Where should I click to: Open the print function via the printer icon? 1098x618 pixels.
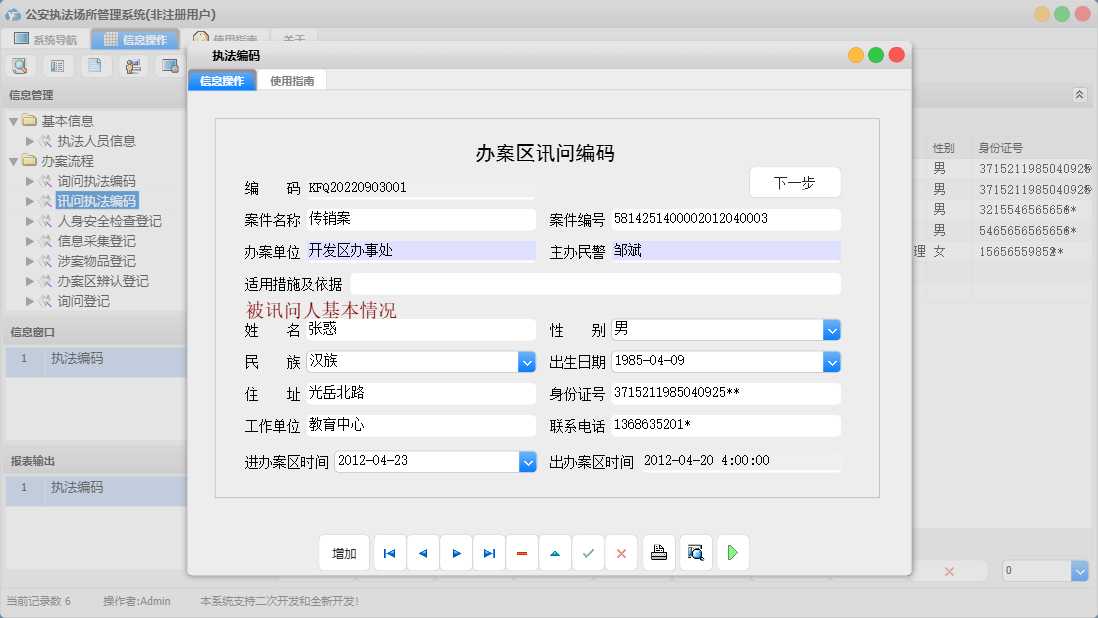pyautogui.click(x=658, y=552)
